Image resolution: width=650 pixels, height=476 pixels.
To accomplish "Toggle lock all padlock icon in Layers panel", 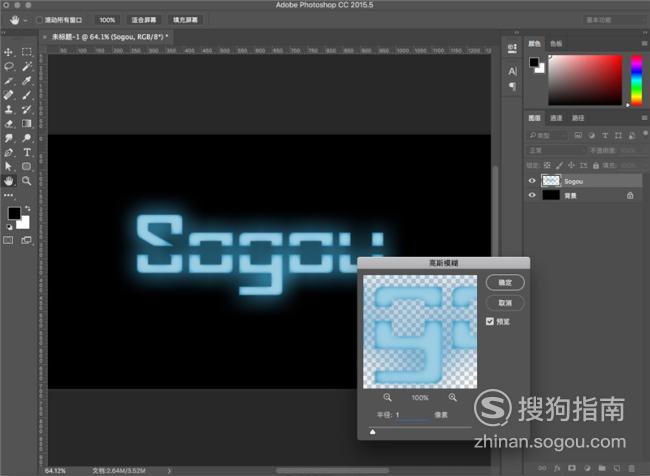I will click(596, 165).
